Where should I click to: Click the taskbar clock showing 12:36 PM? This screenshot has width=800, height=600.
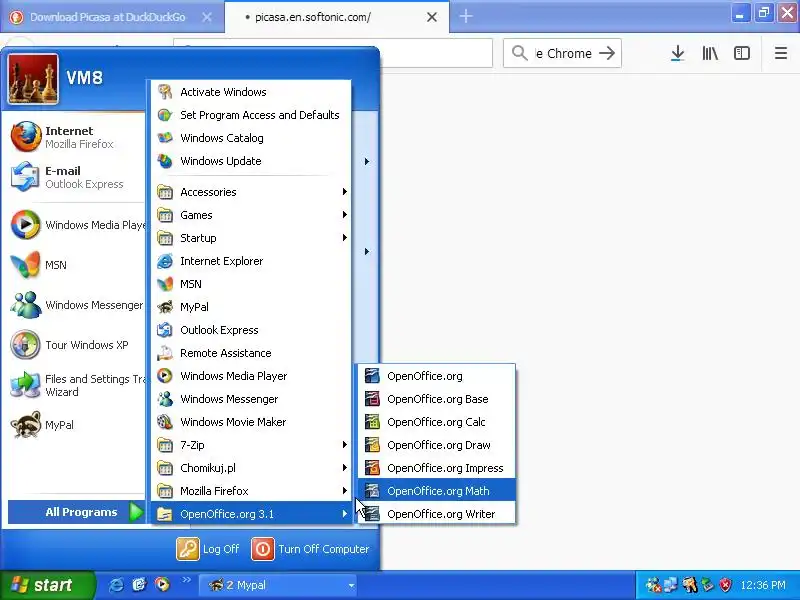pyautogui.click(x=763, y=585)
